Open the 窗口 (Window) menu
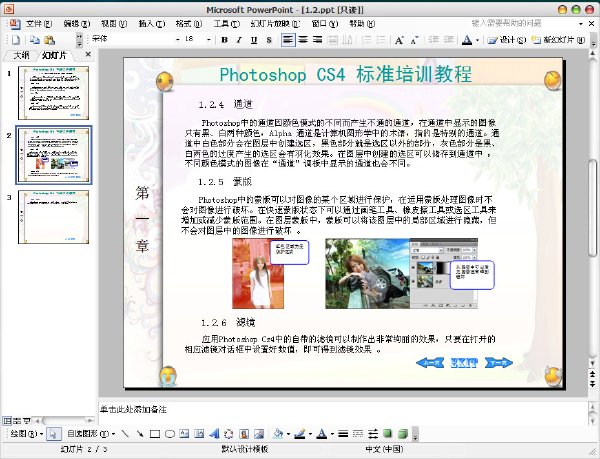 324,24
